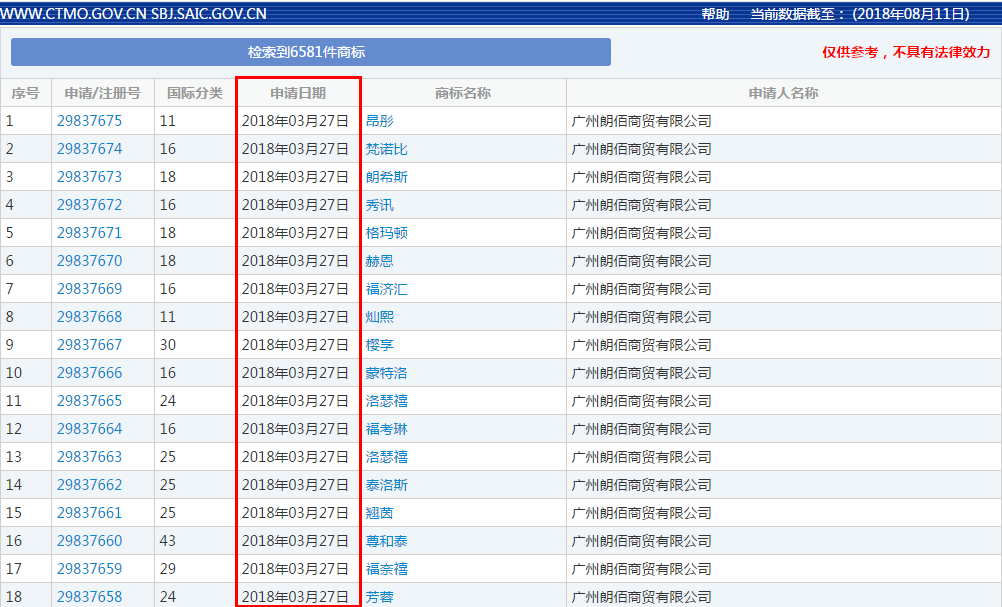Click the 仅供参考，不具有法律效力 notice
The height and width of the screenshot is (607, 1002).
pos(906,52)
